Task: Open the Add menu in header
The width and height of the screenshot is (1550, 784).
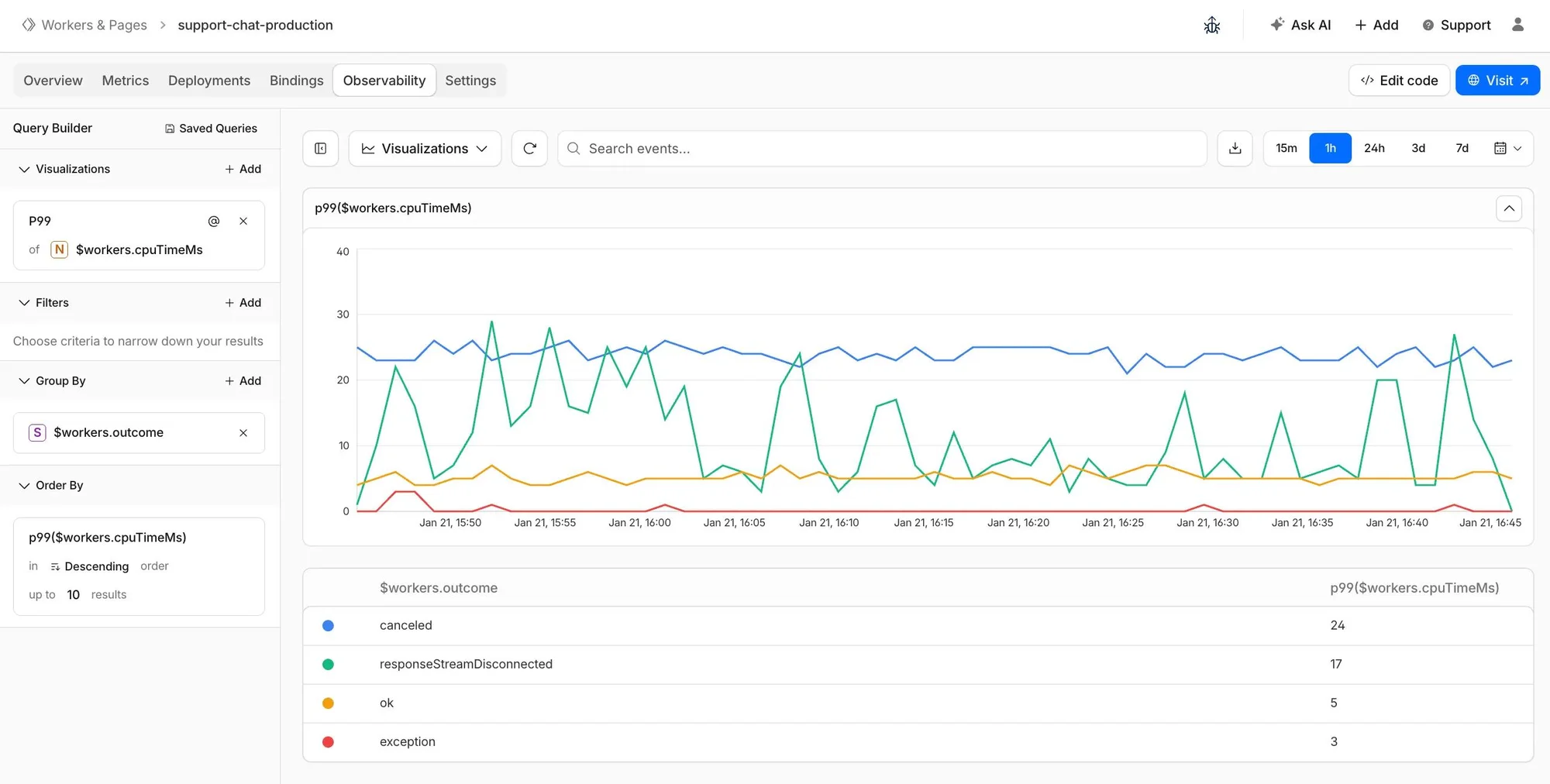Action: click(x=1376, y=25)
